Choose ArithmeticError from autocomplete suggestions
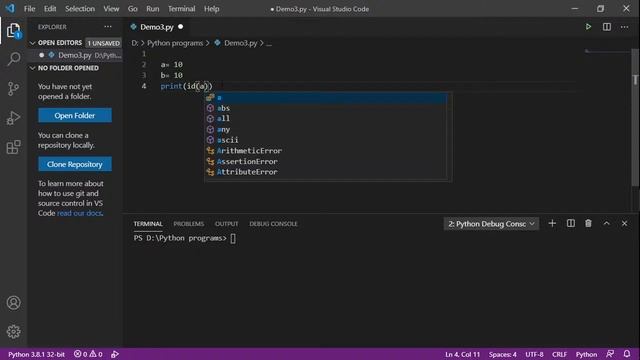 (x=326, y=151)
